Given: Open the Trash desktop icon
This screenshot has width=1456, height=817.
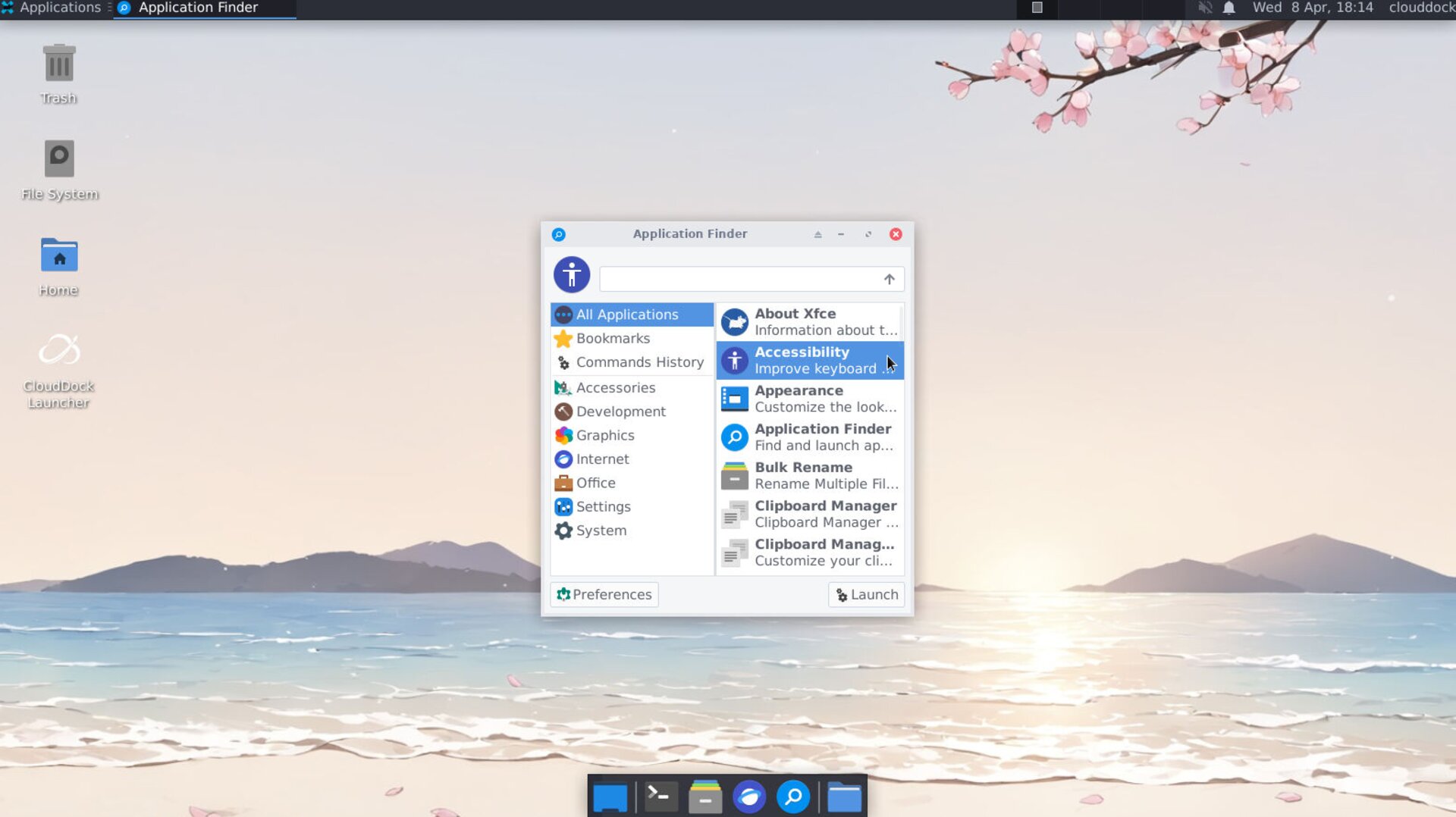Looking at the screenshot, I should (x=58, y=65).
